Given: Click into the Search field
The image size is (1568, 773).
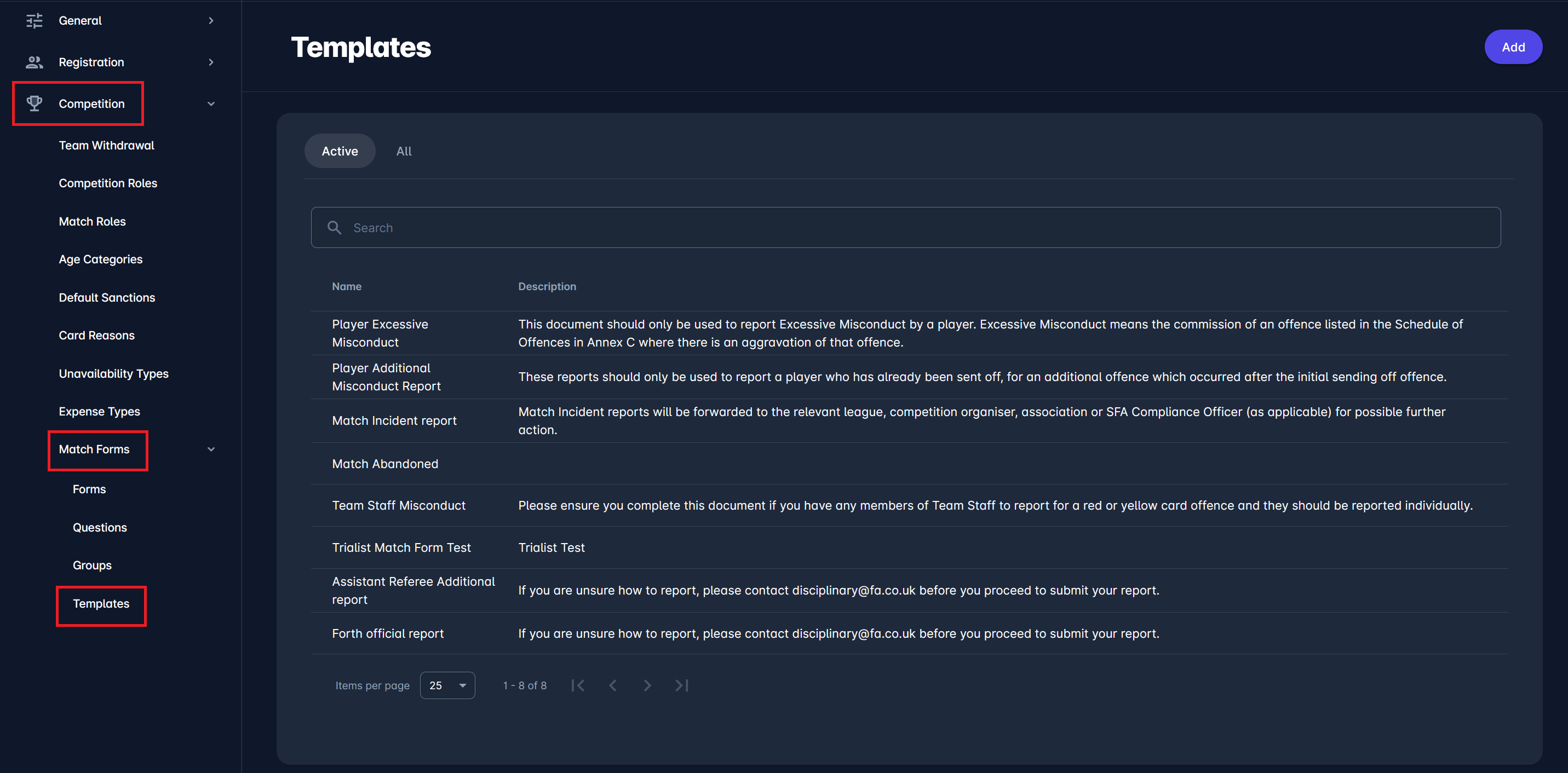Looking at the screenshot, I should 913,228.
